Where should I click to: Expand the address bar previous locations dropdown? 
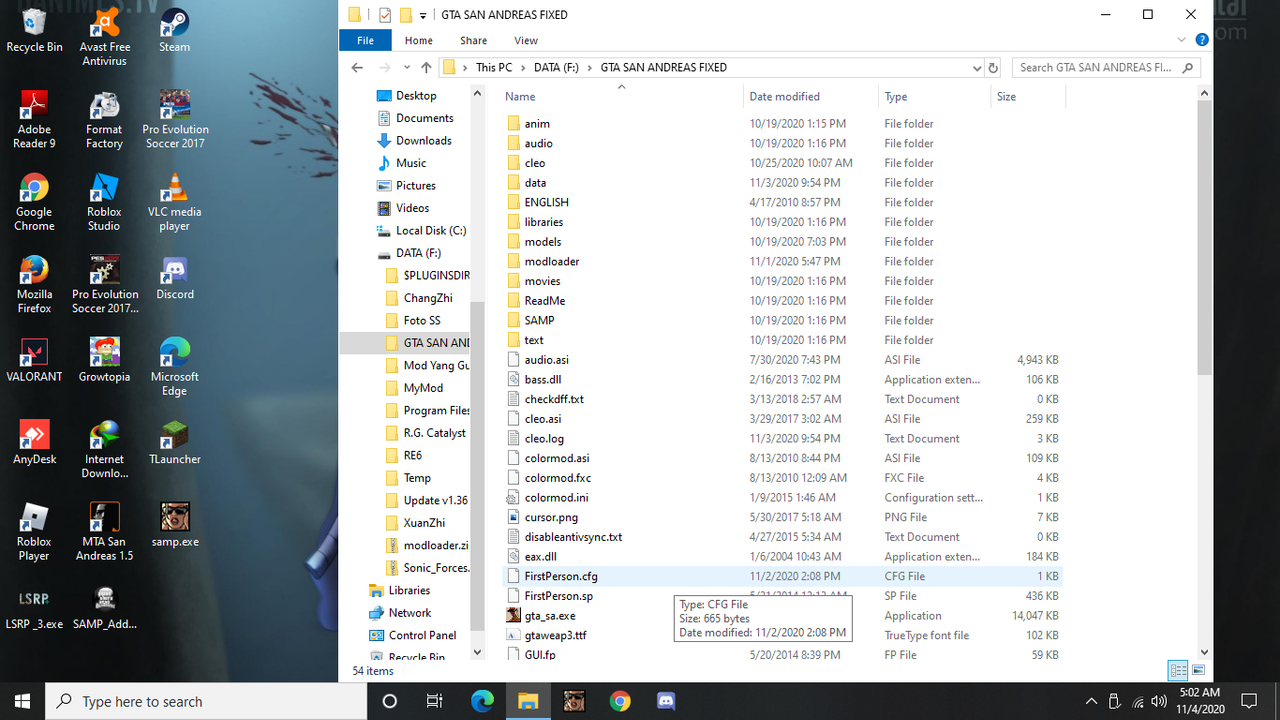(x=977, y=67)
